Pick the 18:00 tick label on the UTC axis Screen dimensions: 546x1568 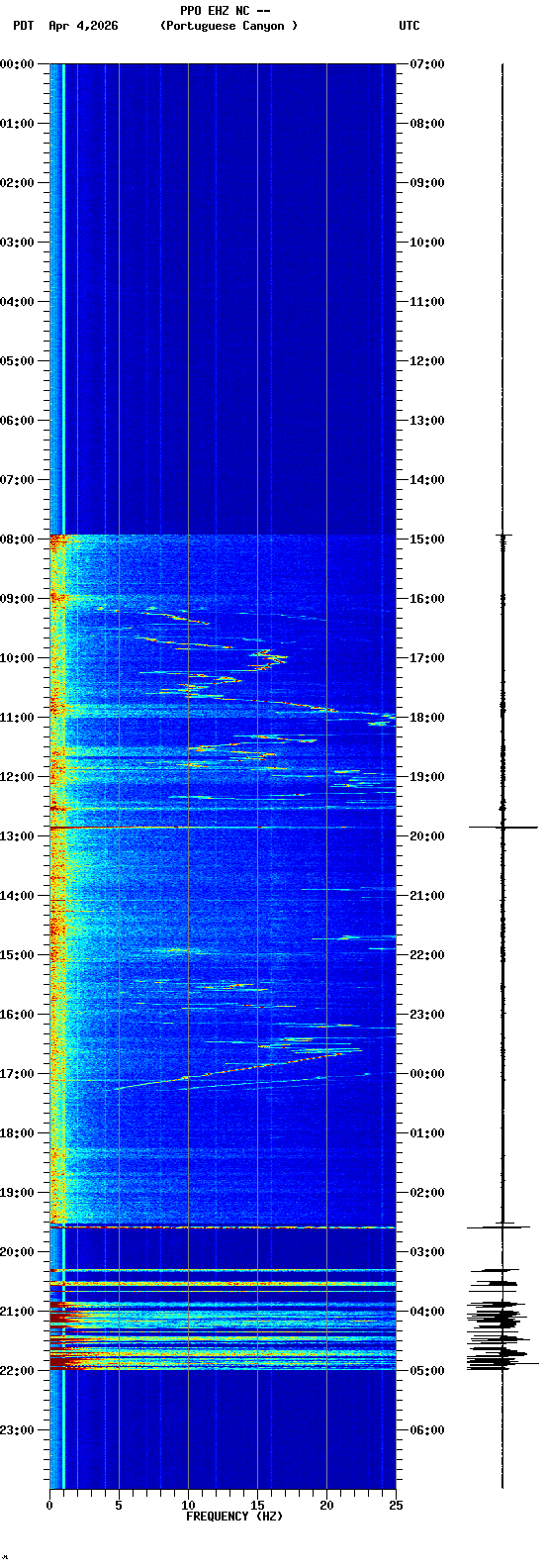(427, 718)
